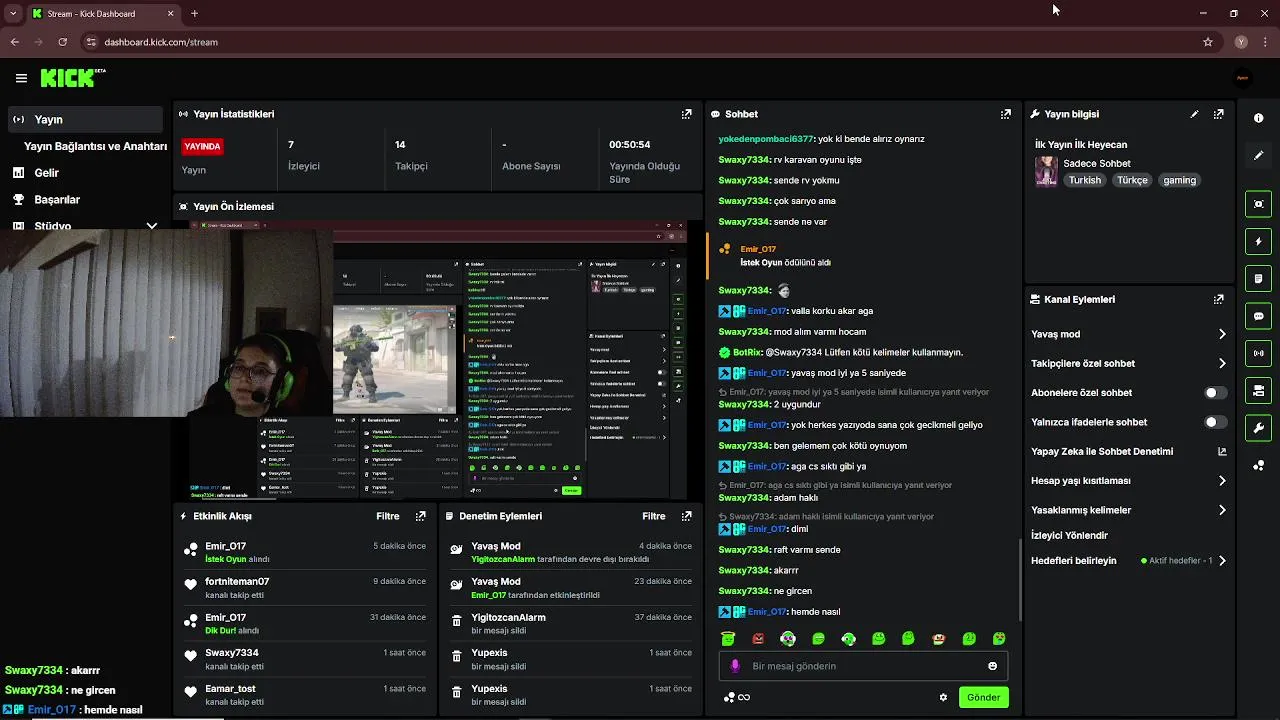
Task: Pop out the Yayın İstatistikleri panel
Action: coord(686,114)
